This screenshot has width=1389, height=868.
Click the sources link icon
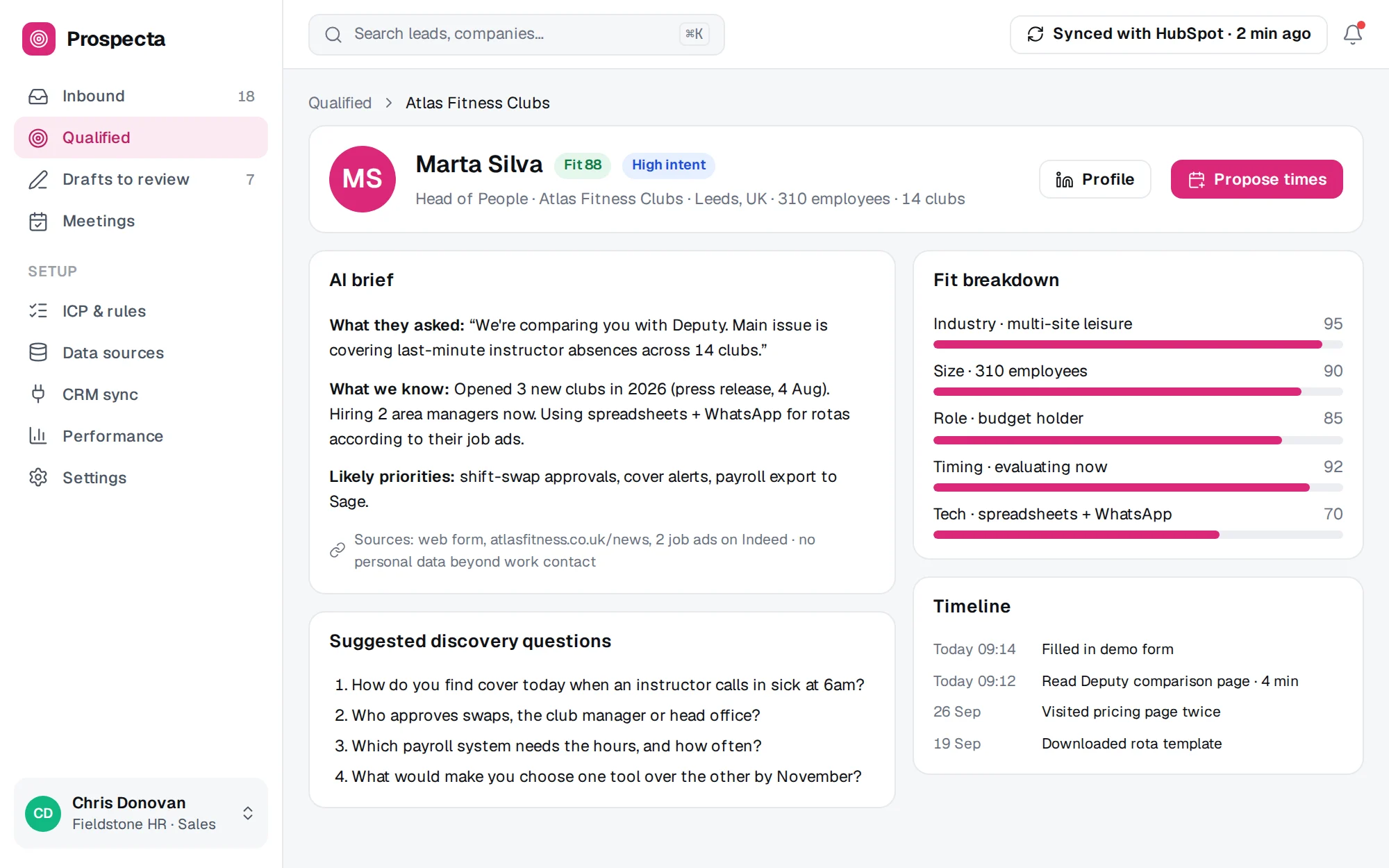coord(338,550)
